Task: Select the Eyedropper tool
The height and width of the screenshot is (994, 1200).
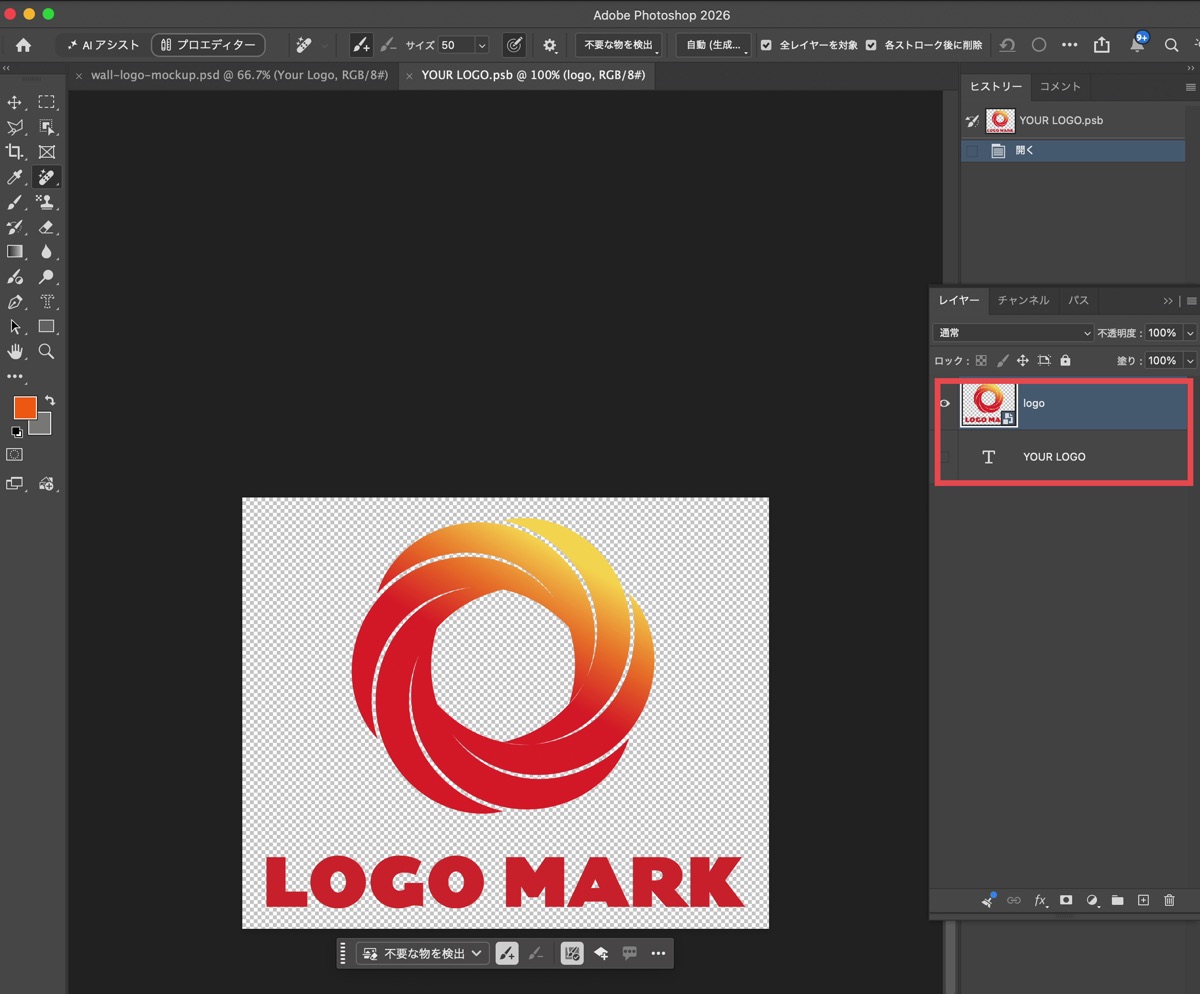Action: click(15, 177)
